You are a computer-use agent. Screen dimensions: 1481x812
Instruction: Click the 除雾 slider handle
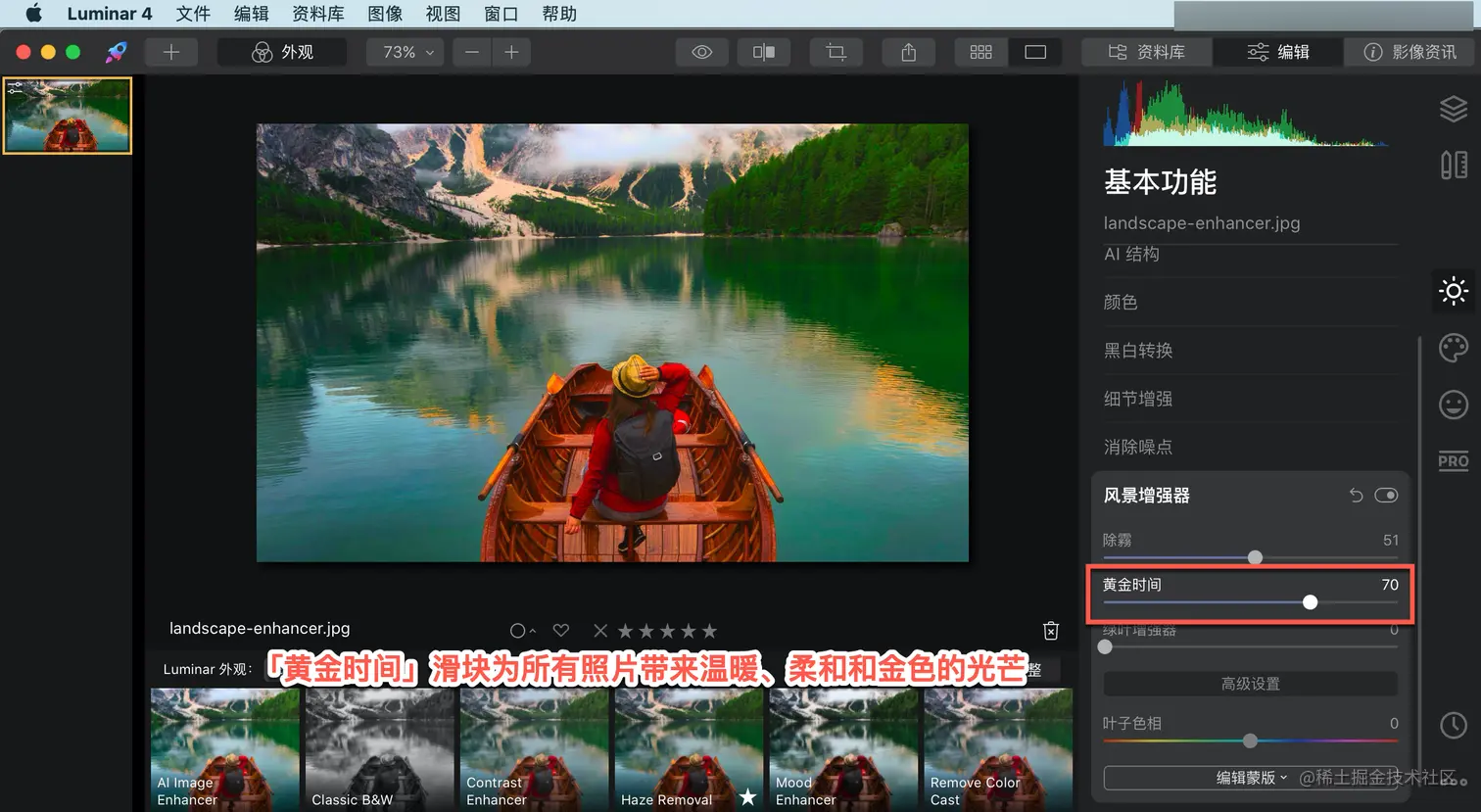1255,557
